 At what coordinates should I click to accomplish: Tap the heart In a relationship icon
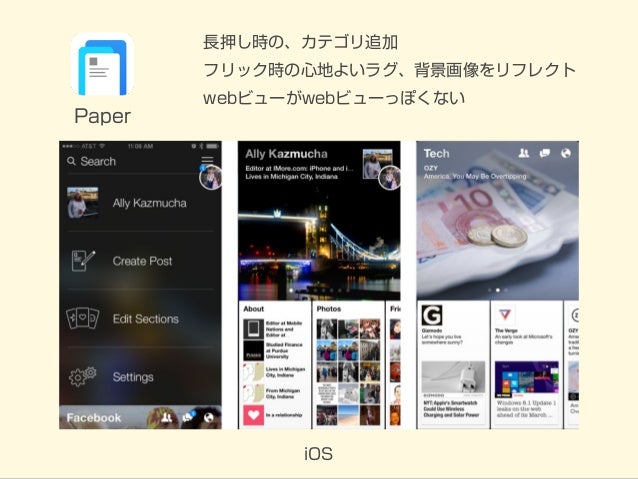(253, 415)
